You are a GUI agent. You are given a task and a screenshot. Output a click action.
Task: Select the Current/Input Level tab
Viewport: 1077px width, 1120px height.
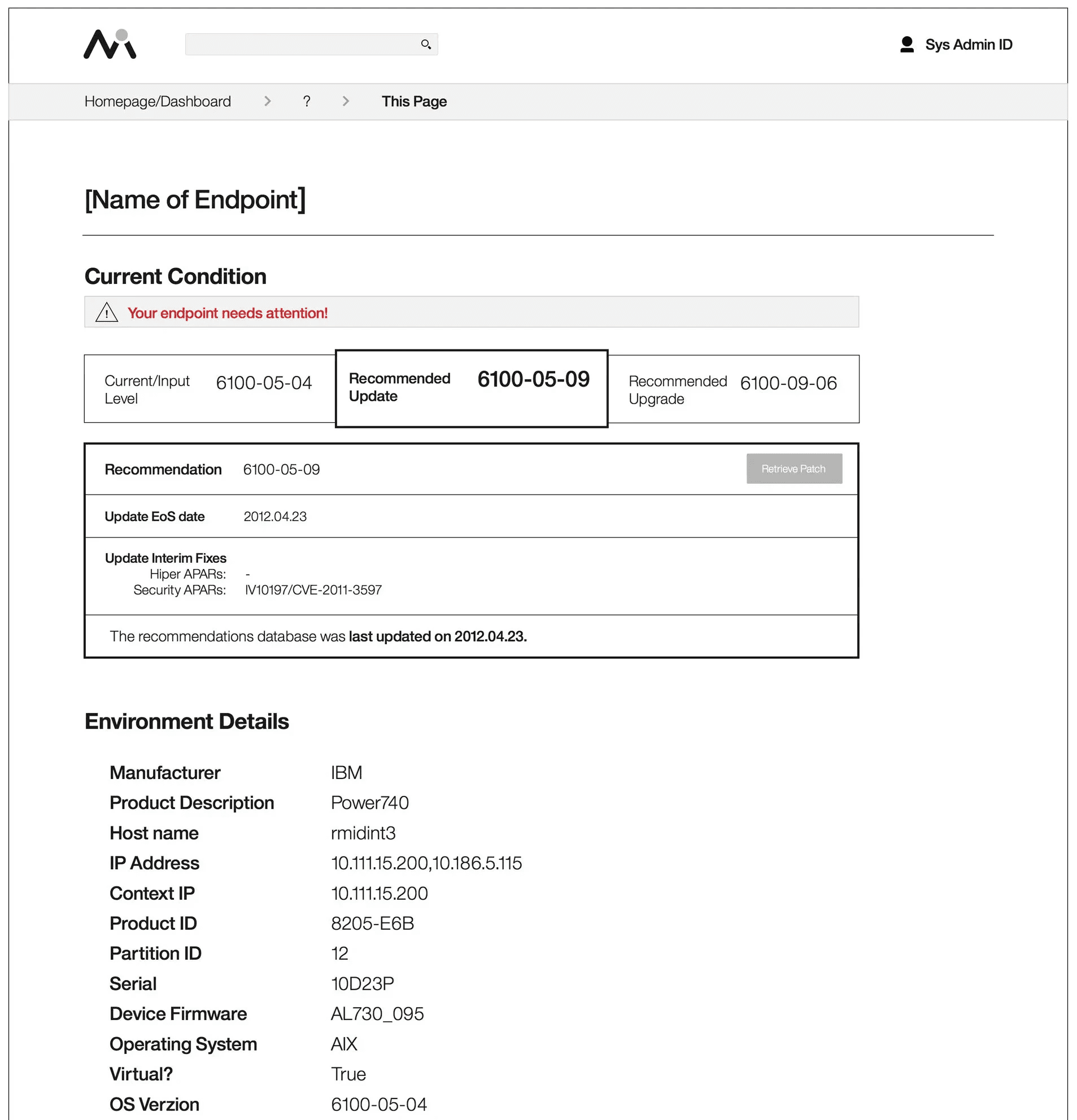point(210,388)
